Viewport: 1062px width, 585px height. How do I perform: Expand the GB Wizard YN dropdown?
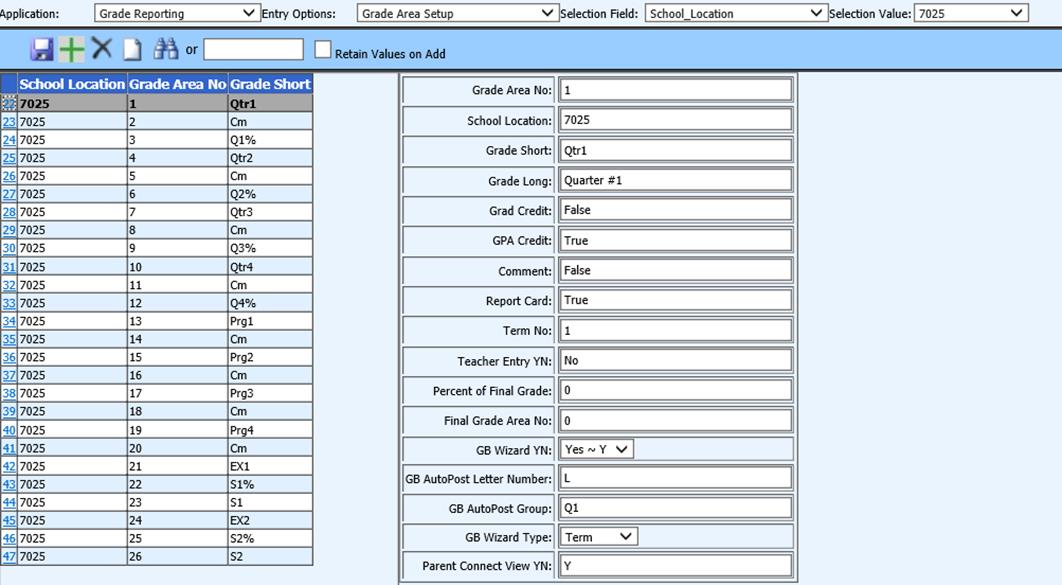coord(596,449)
